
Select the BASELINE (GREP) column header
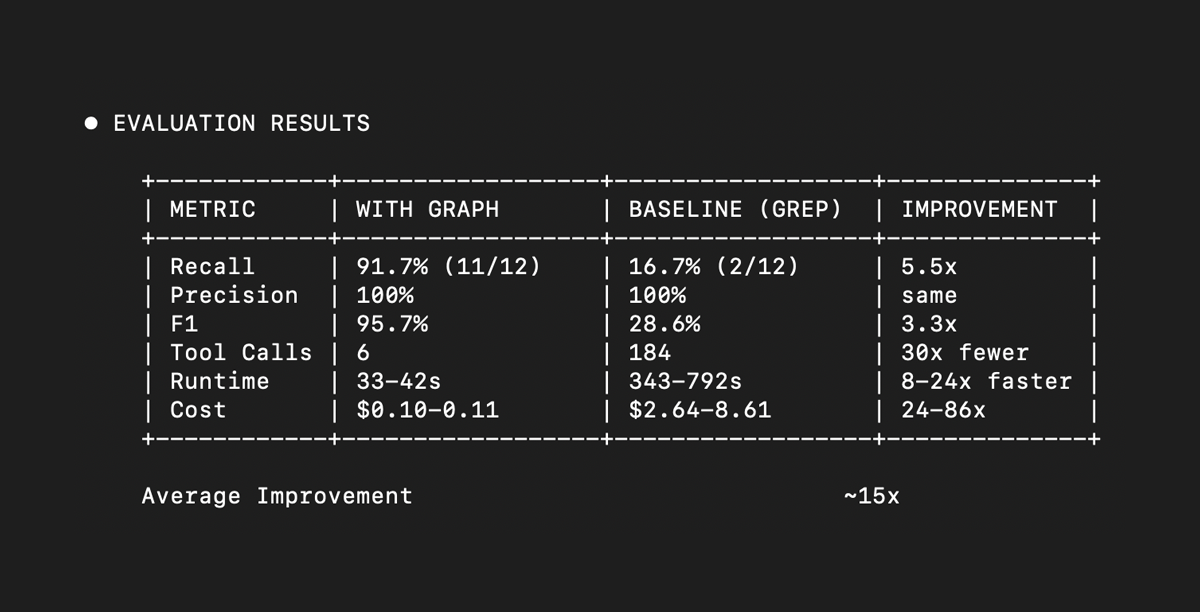pyautogui.click(x=735, y=210)
